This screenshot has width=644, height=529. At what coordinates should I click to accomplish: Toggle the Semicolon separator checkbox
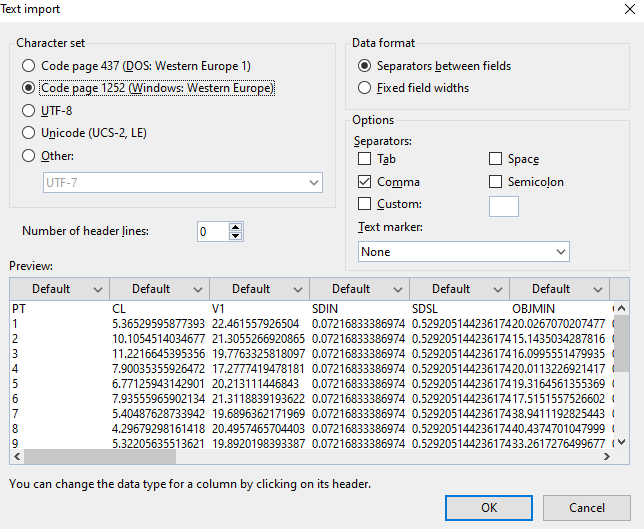pos(496,182)
